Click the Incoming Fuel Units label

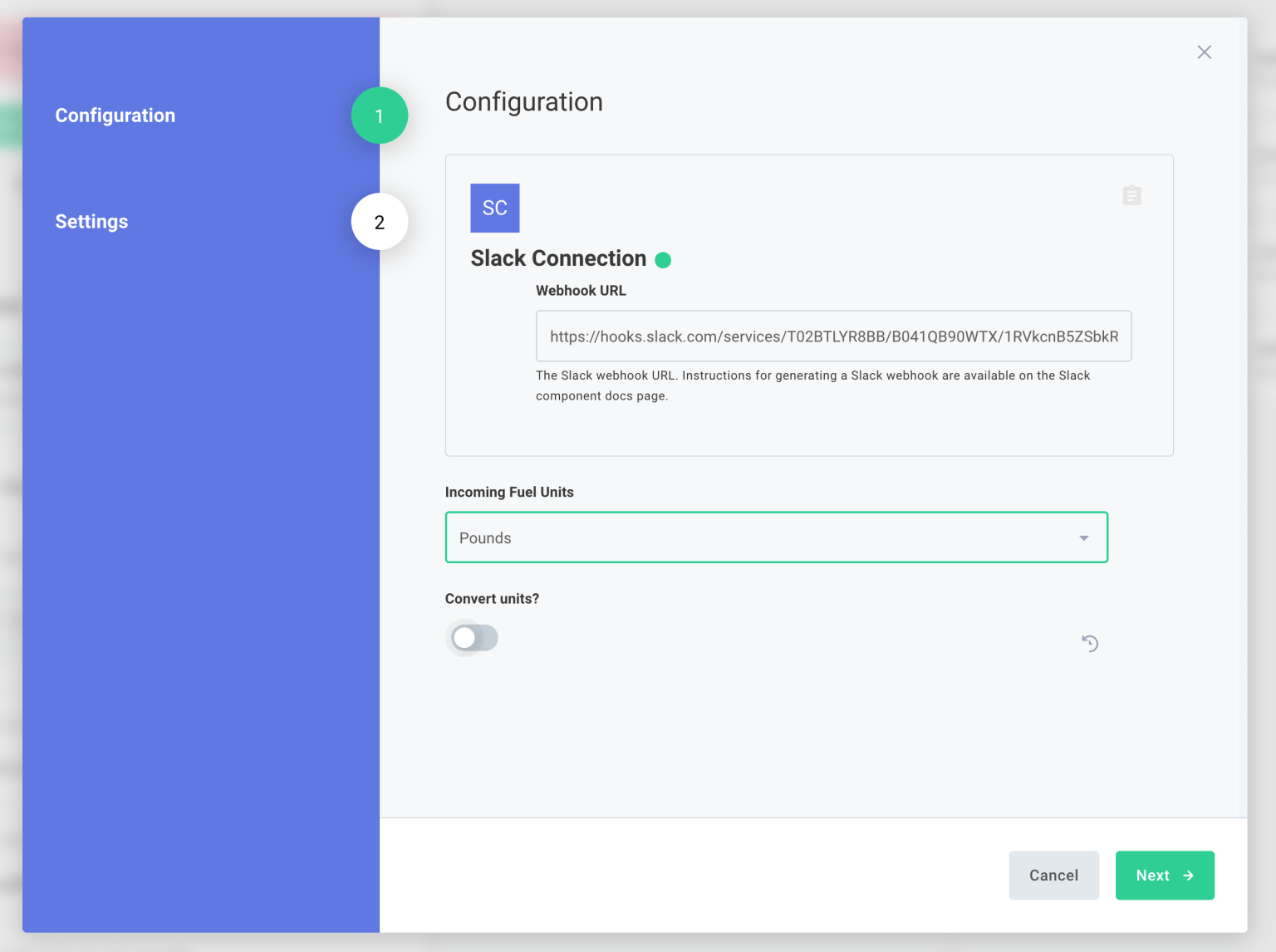pos(509,492)
